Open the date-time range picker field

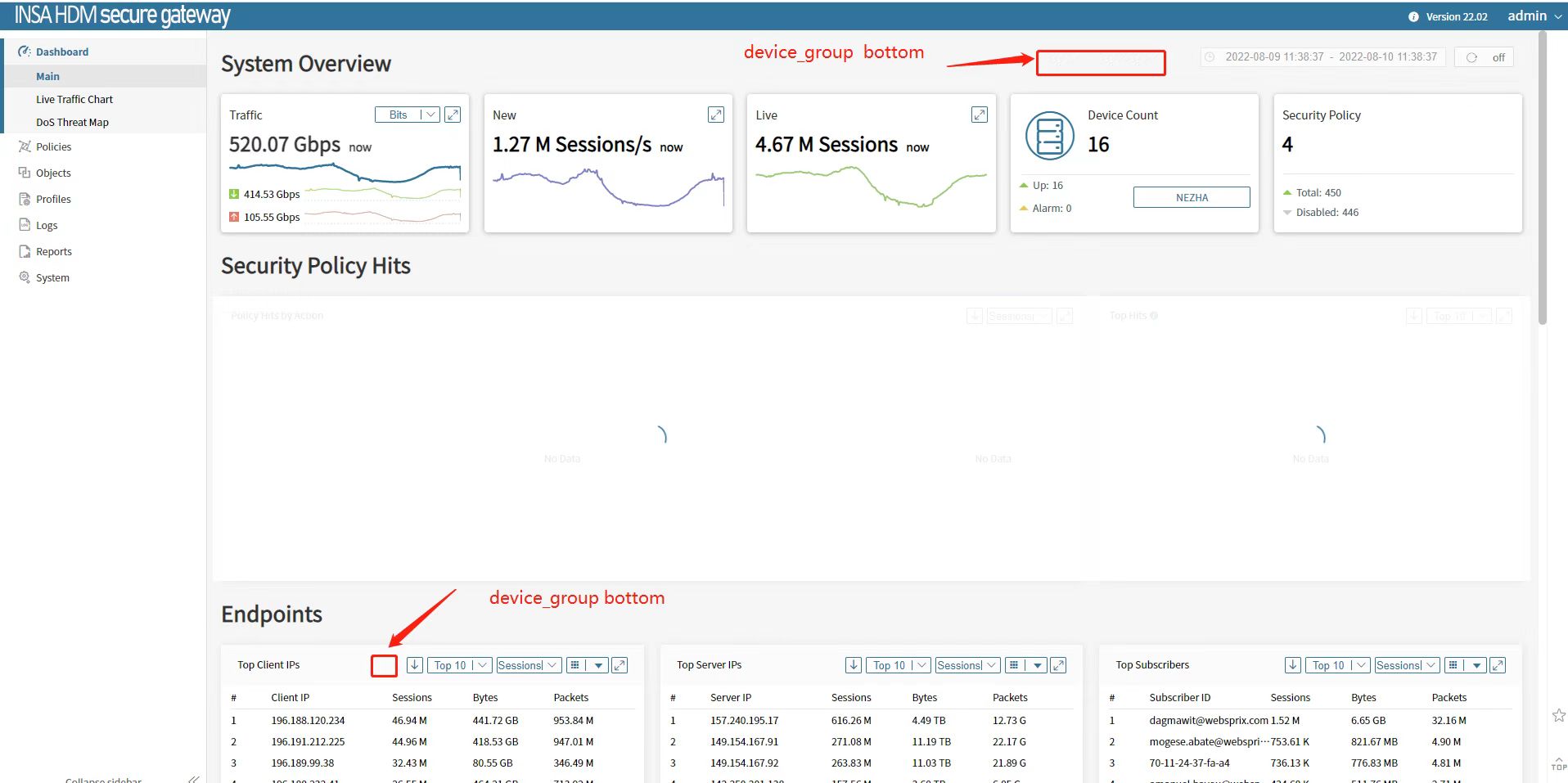(1322, 57)
